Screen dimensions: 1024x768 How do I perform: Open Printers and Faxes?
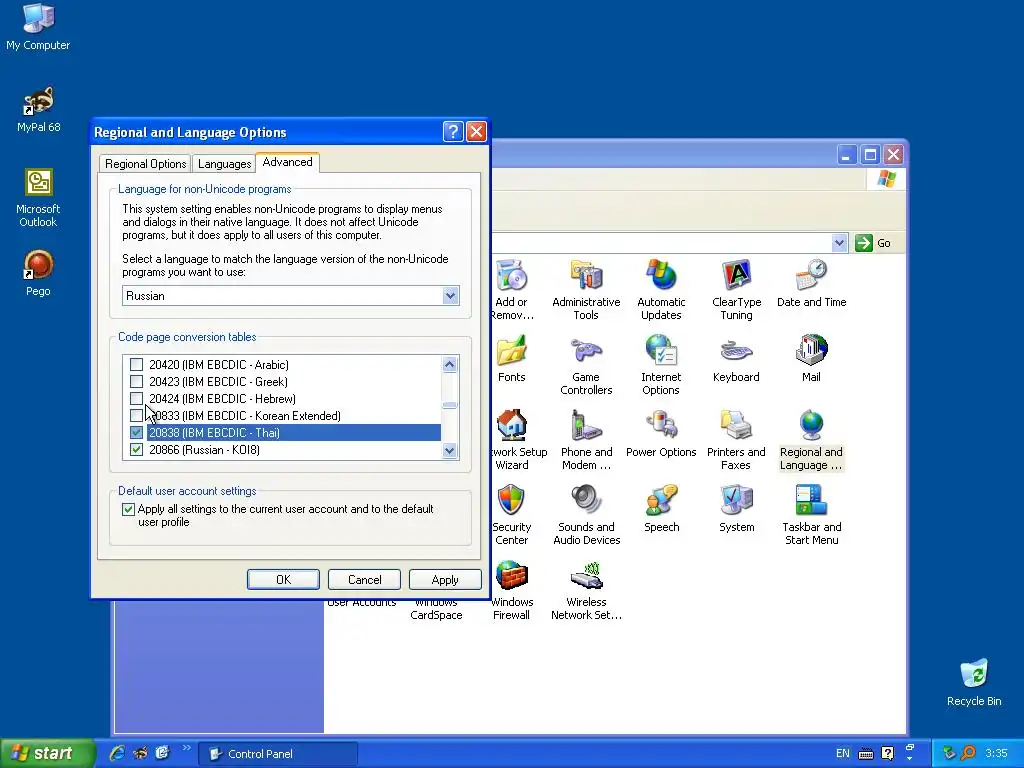tap(736, 440)
